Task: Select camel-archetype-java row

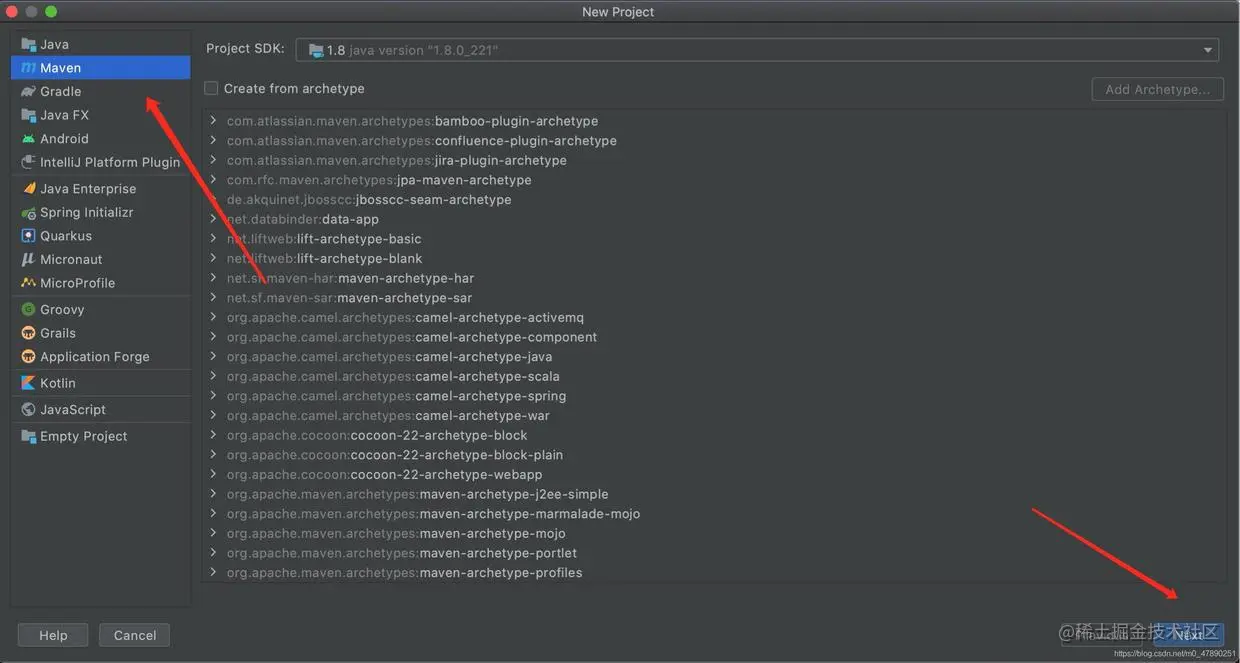Action: click(x=714, y=357)
